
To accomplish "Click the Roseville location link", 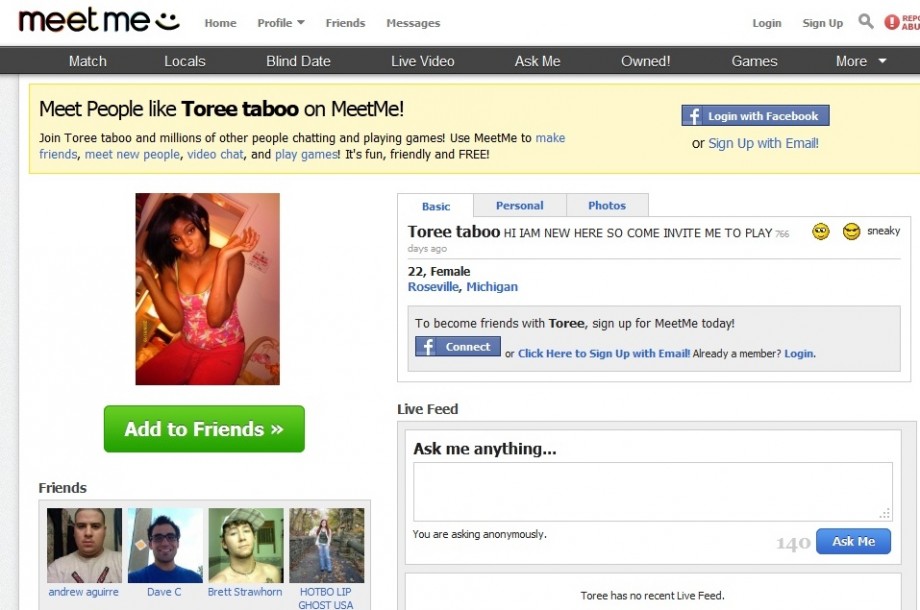I will [433, 287].
